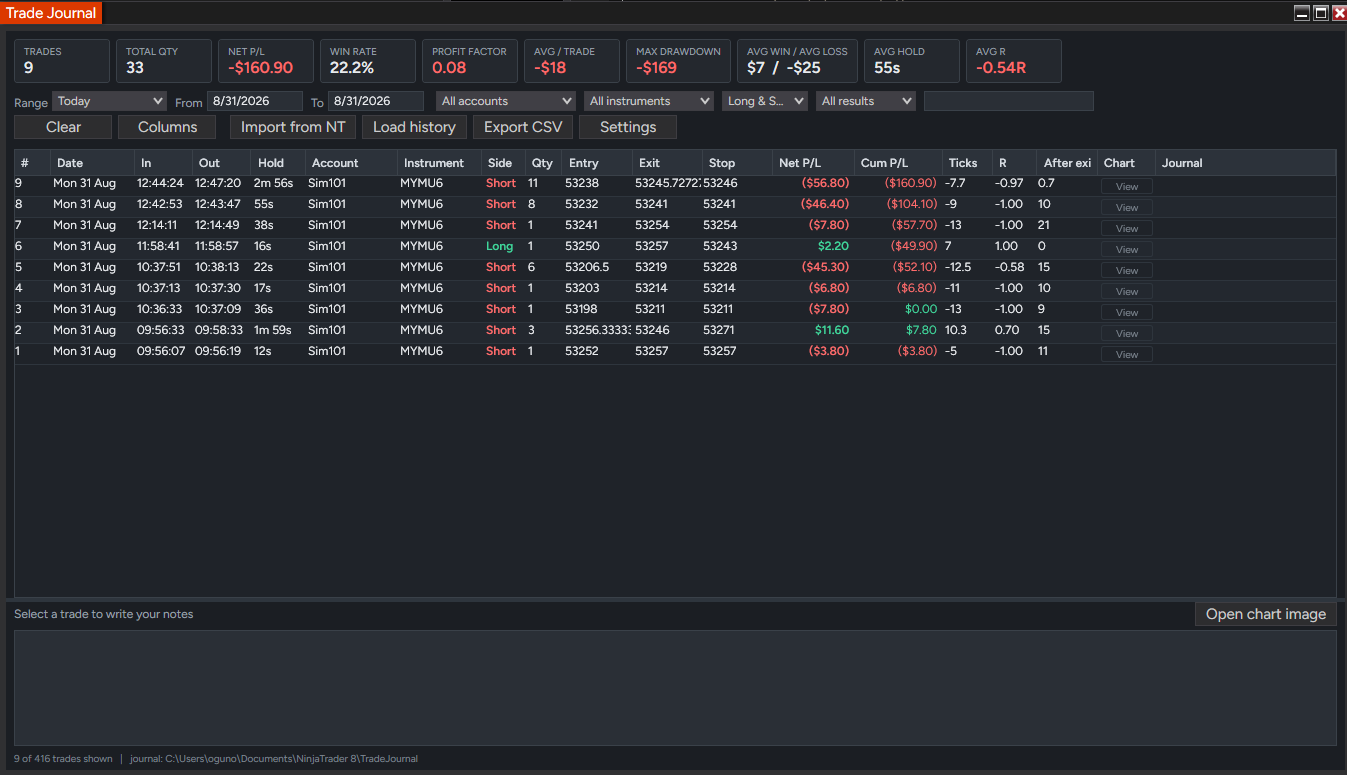Select net P/L value ($56.80)

(x=825, y=183)
